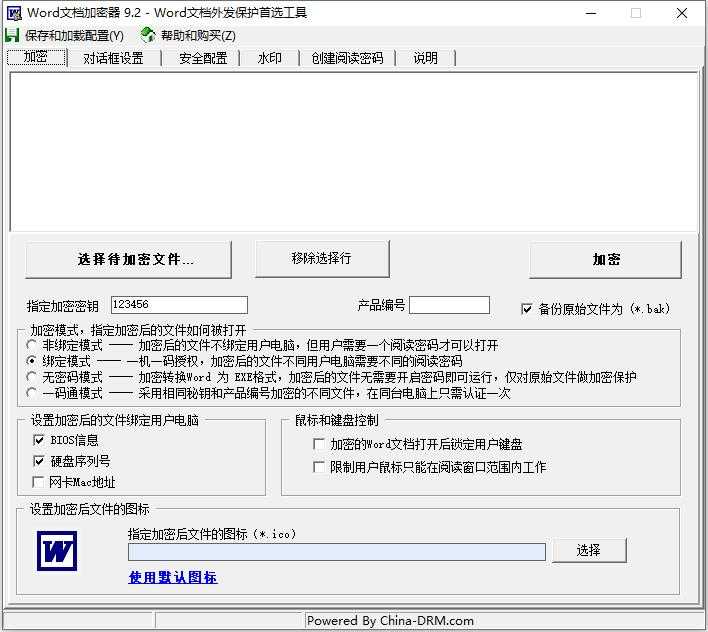The height and width of the screenshot is (632, 708).
Task: Toggle 备份原始文件为 (*.bak) checkbox
Action: click(526, 309)
